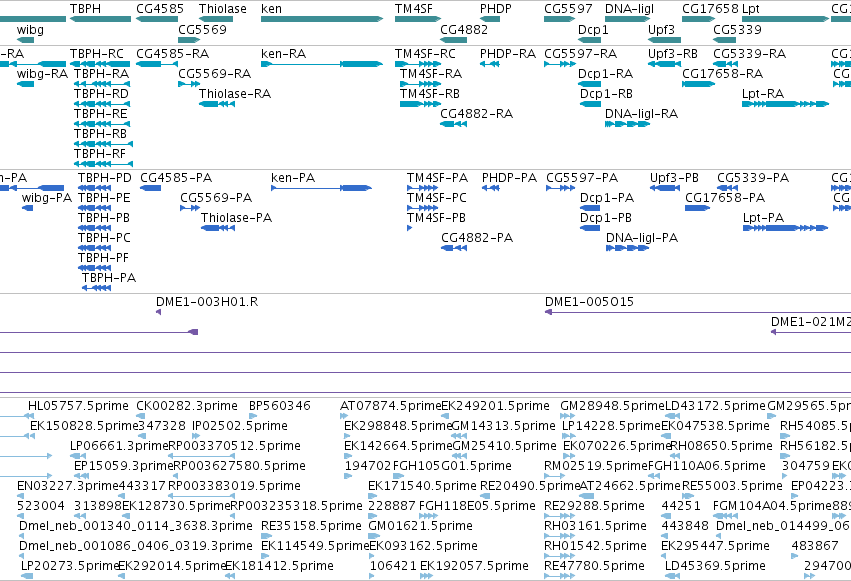Click the ken-RA transcript line
Screen dimensions: 851x581
click(322, 64)
